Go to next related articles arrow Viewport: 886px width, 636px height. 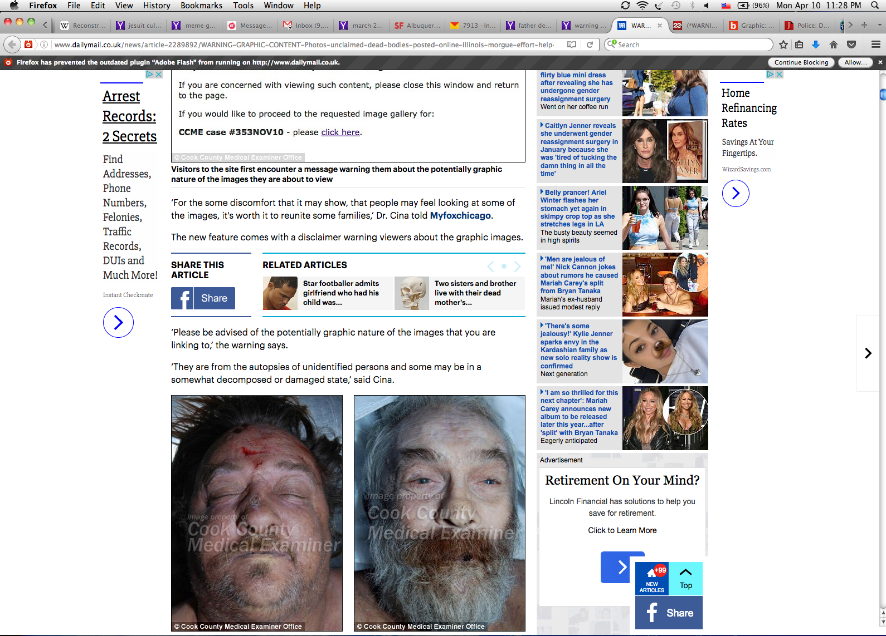pos(517,266)
